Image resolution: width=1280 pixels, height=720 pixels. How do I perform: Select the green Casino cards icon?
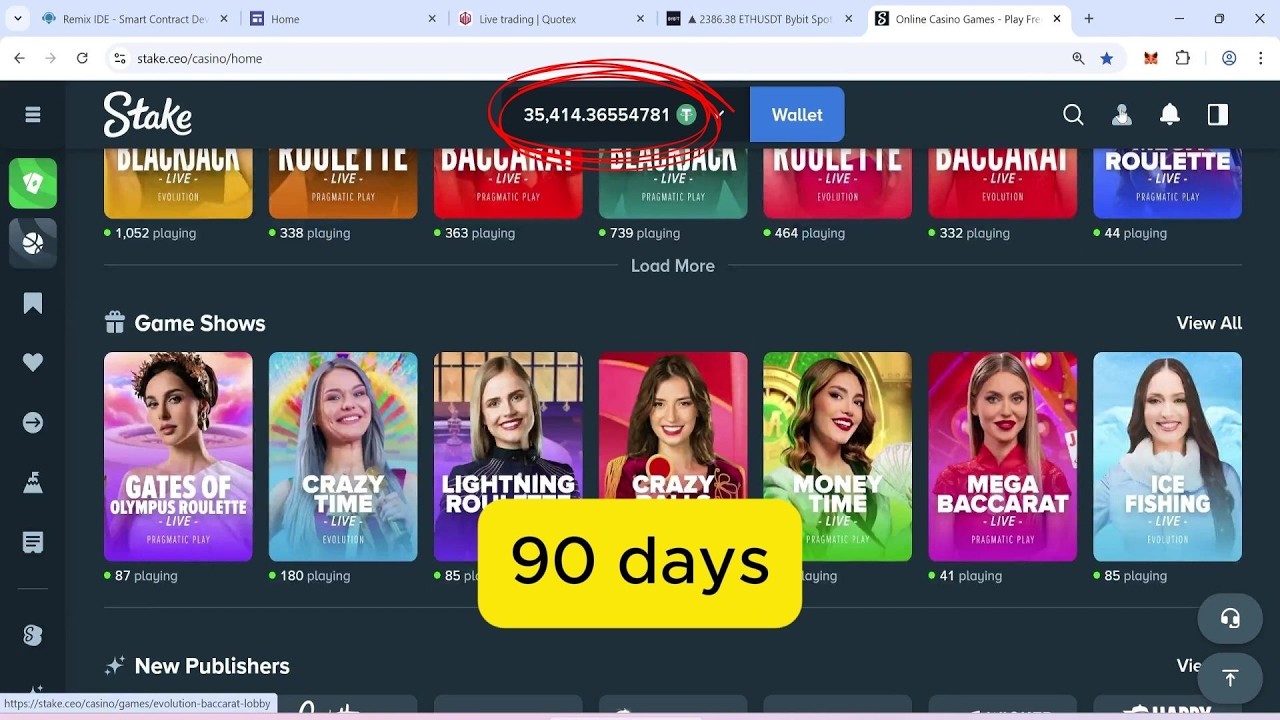tap(33, 183)
